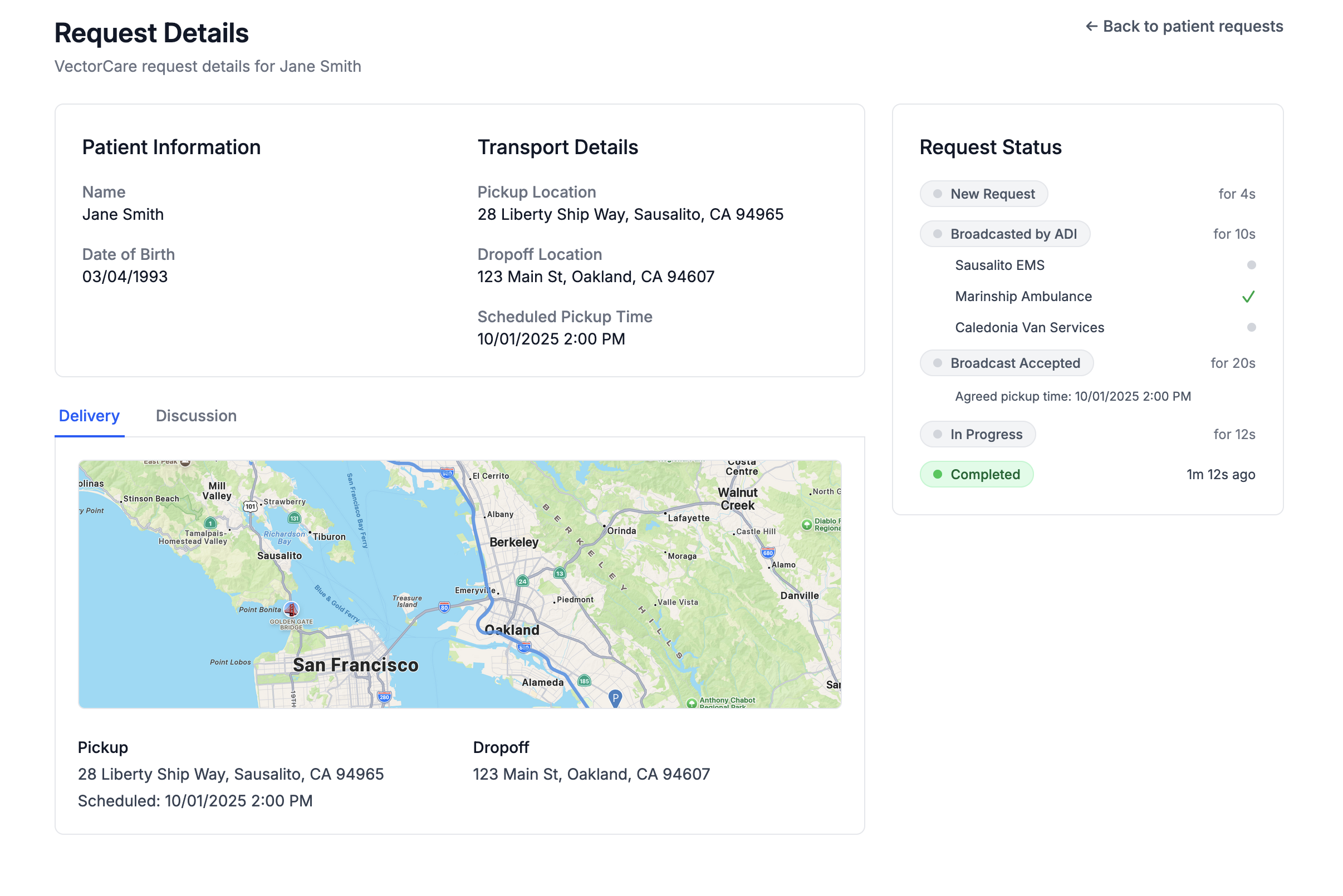Select the Delivery tab
The width and height of the screenshot is (1343, 896).
pos(89,416)
